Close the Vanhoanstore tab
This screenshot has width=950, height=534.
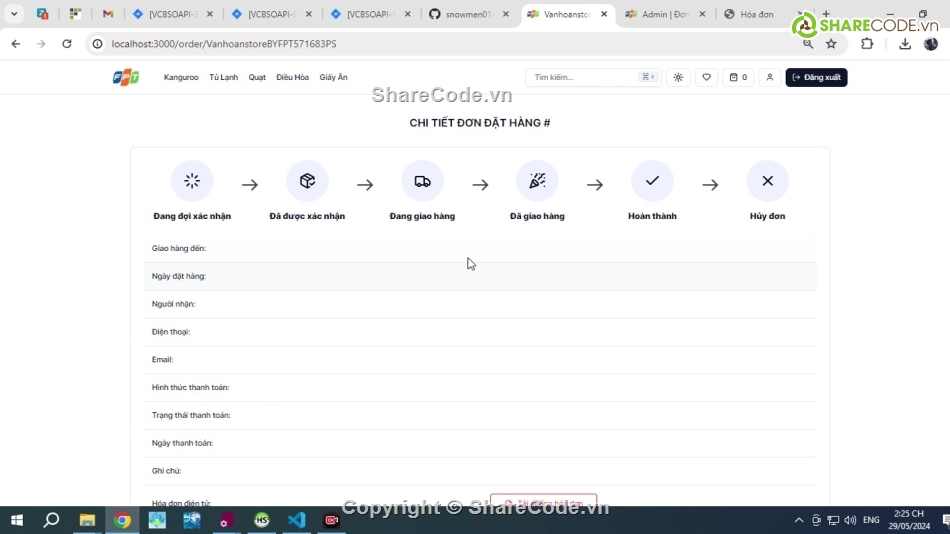pyautogui.click(x=604, y=14)
